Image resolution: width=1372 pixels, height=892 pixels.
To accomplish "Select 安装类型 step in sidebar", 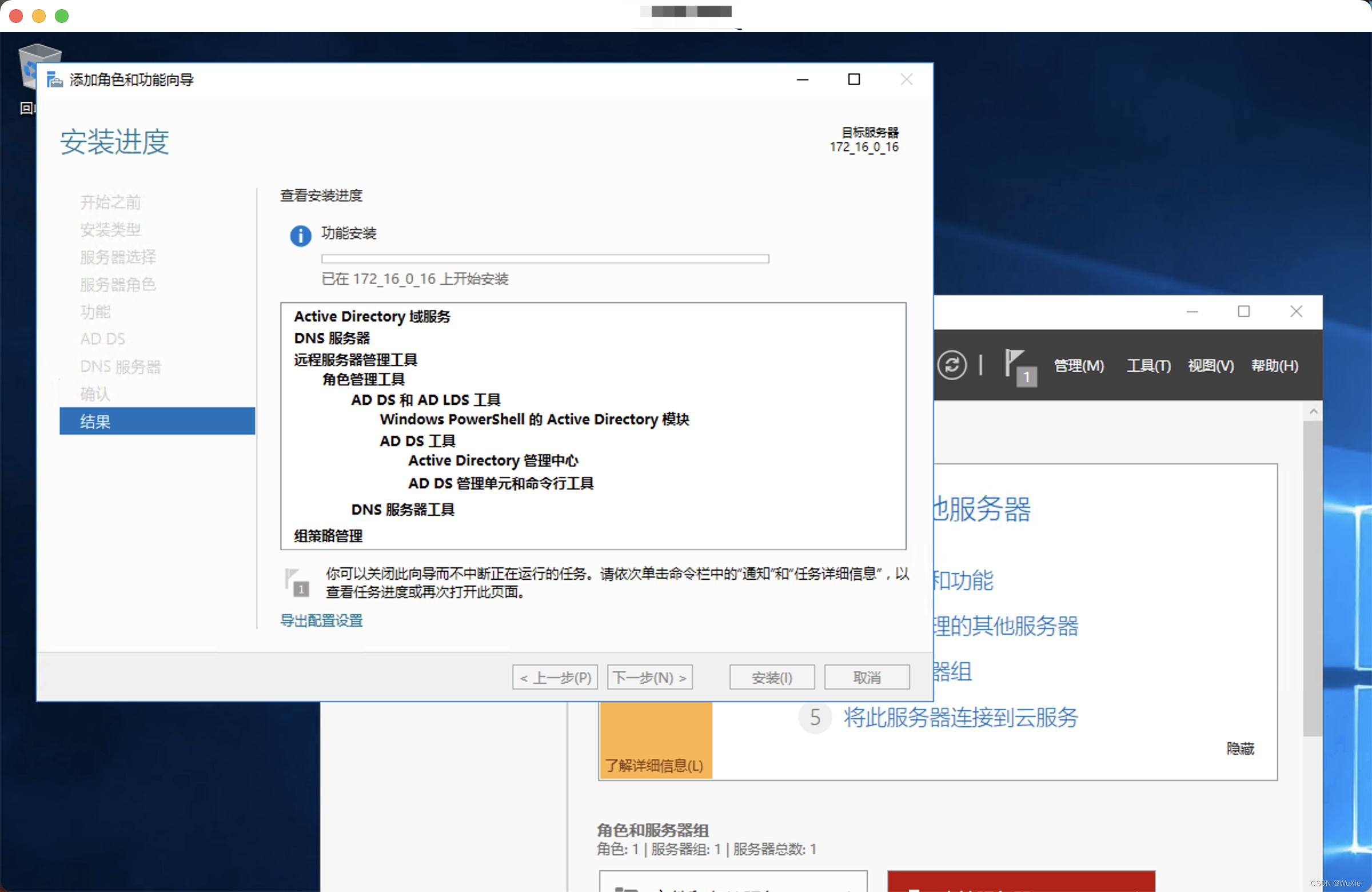I will 111,229.
